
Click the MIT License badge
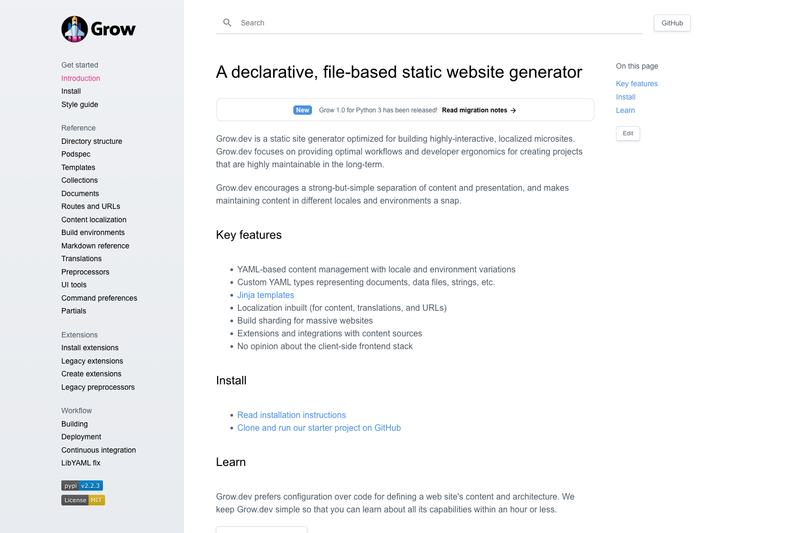(83, 500)
